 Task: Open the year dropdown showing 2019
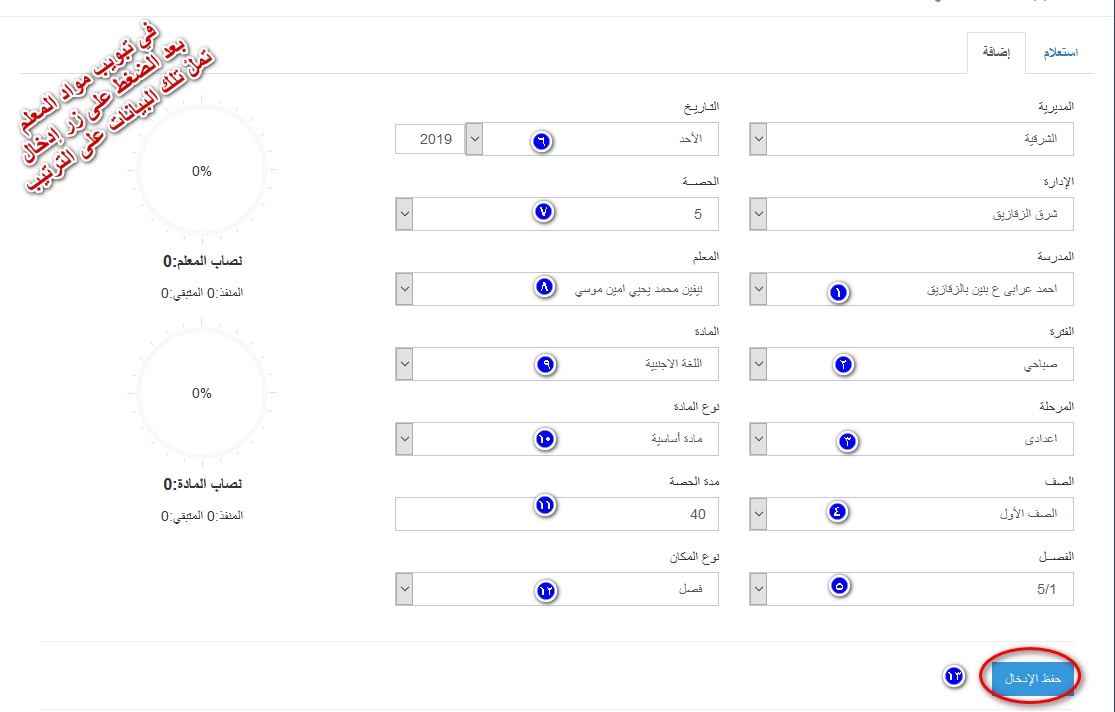tap(439, 139)
